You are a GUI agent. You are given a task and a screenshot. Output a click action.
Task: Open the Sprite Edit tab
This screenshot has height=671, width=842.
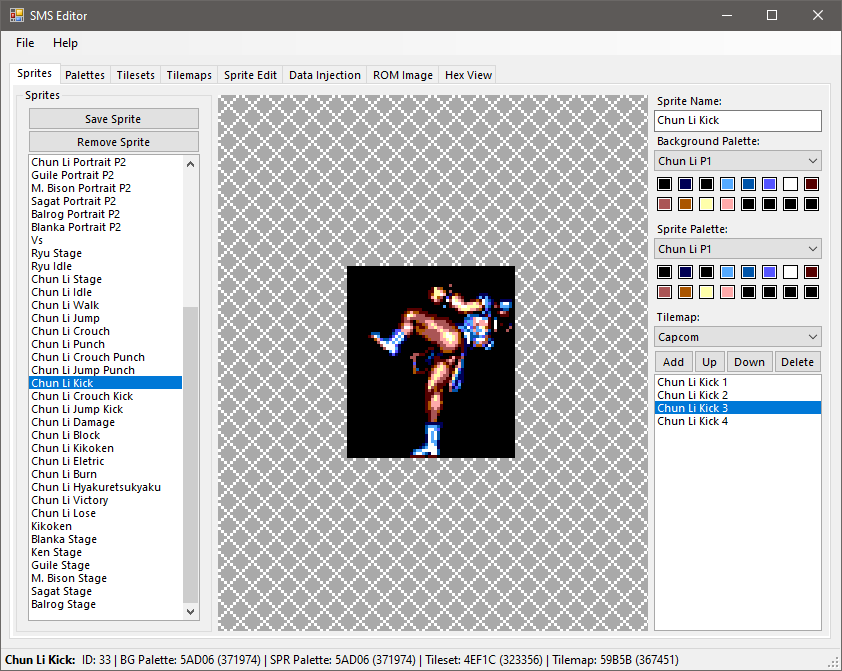click(250, 75)
